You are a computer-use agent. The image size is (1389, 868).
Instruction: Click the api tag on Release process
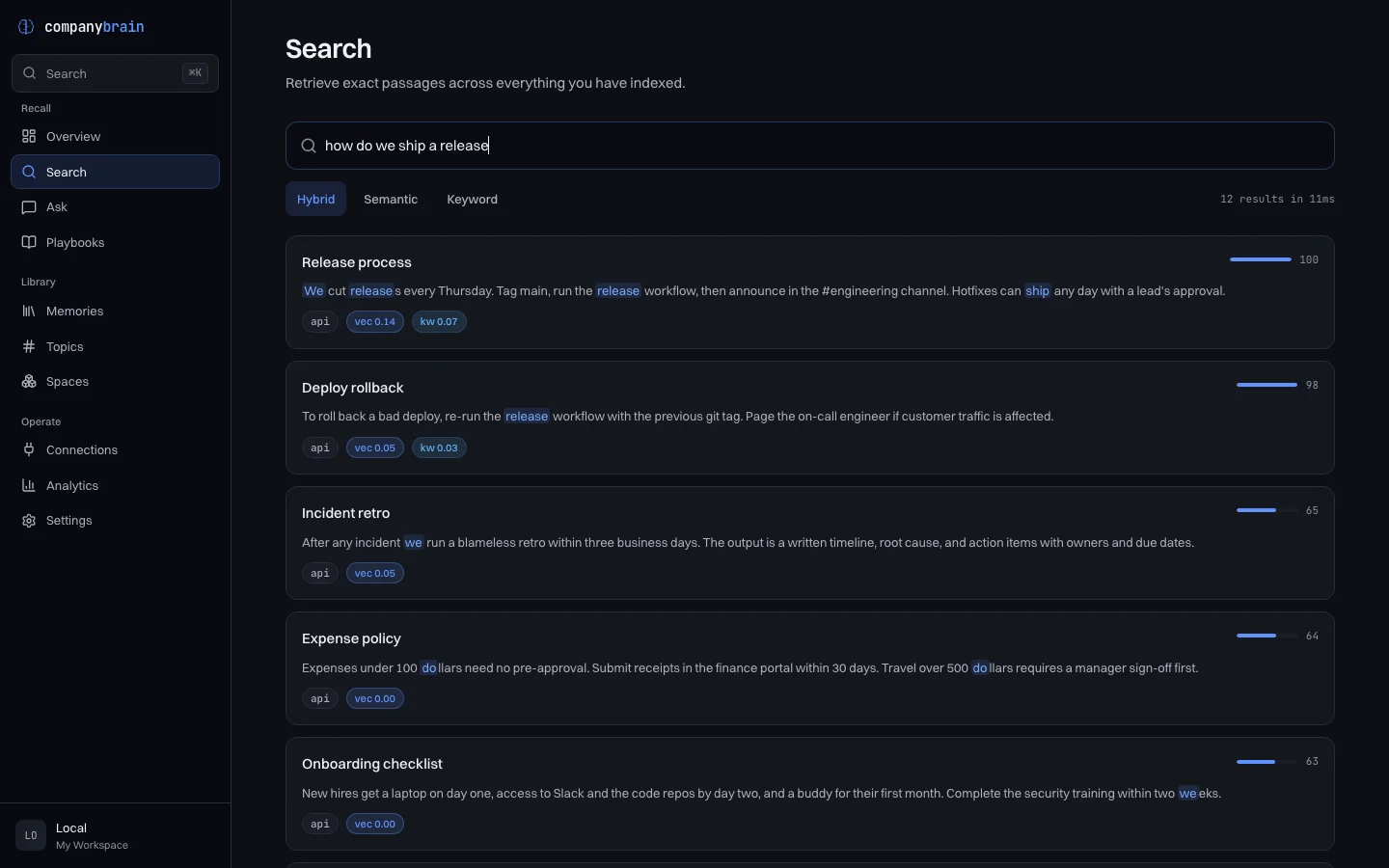click(x=320, y=322)
